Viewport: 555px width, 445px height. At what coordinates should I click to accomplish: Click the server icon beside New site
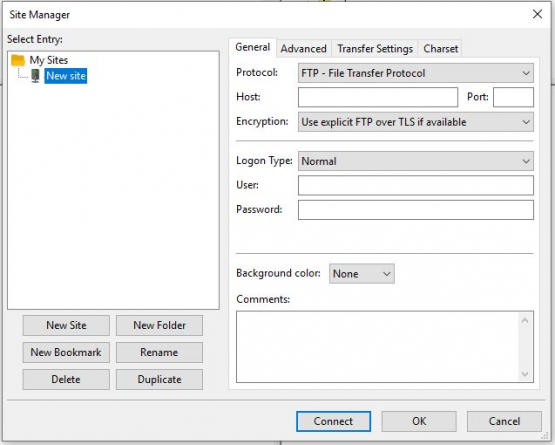[35, 76]
